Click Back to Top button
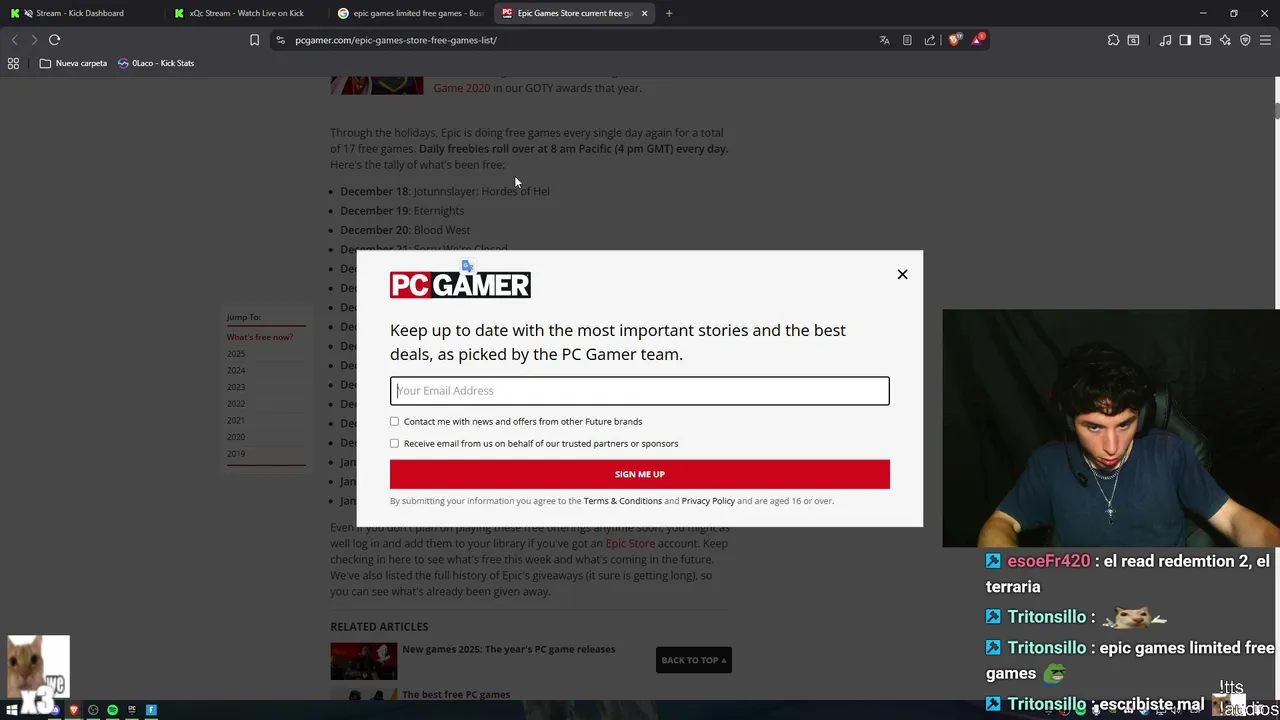Image resolution: width=1280 pixels, height=720 pixels. 694,660
